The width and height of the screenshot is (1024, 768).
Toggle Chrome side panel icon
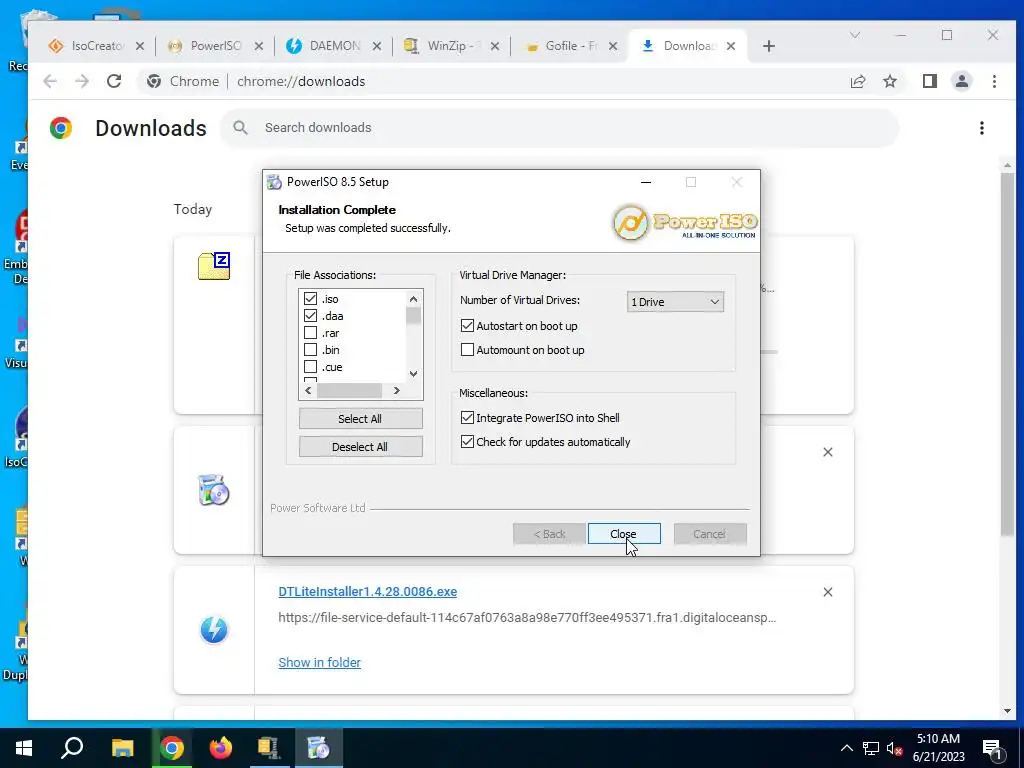tap(930, 81)
